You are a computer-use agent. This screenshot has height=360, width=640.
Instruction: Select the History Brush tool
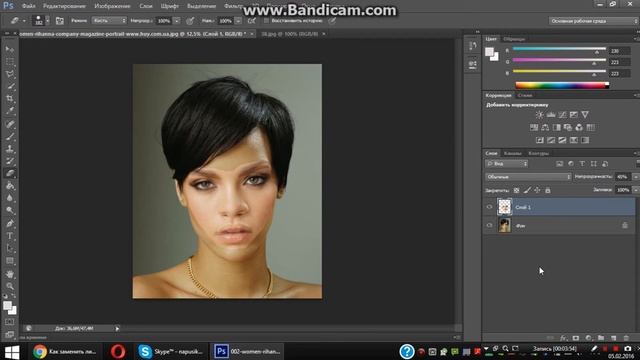click(10, 161)
